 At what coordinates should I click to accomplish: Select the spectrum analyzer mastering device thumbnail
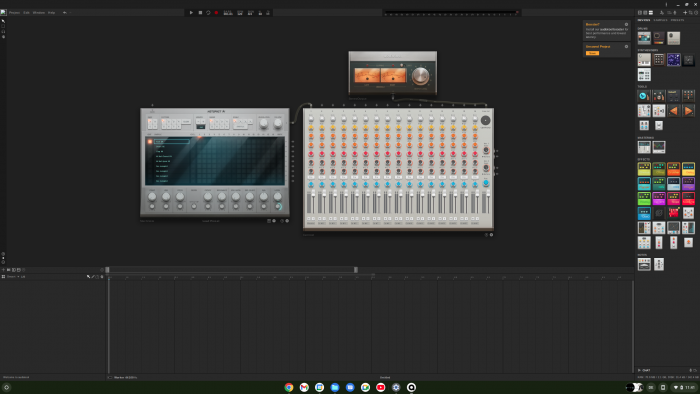click(659, 147)
